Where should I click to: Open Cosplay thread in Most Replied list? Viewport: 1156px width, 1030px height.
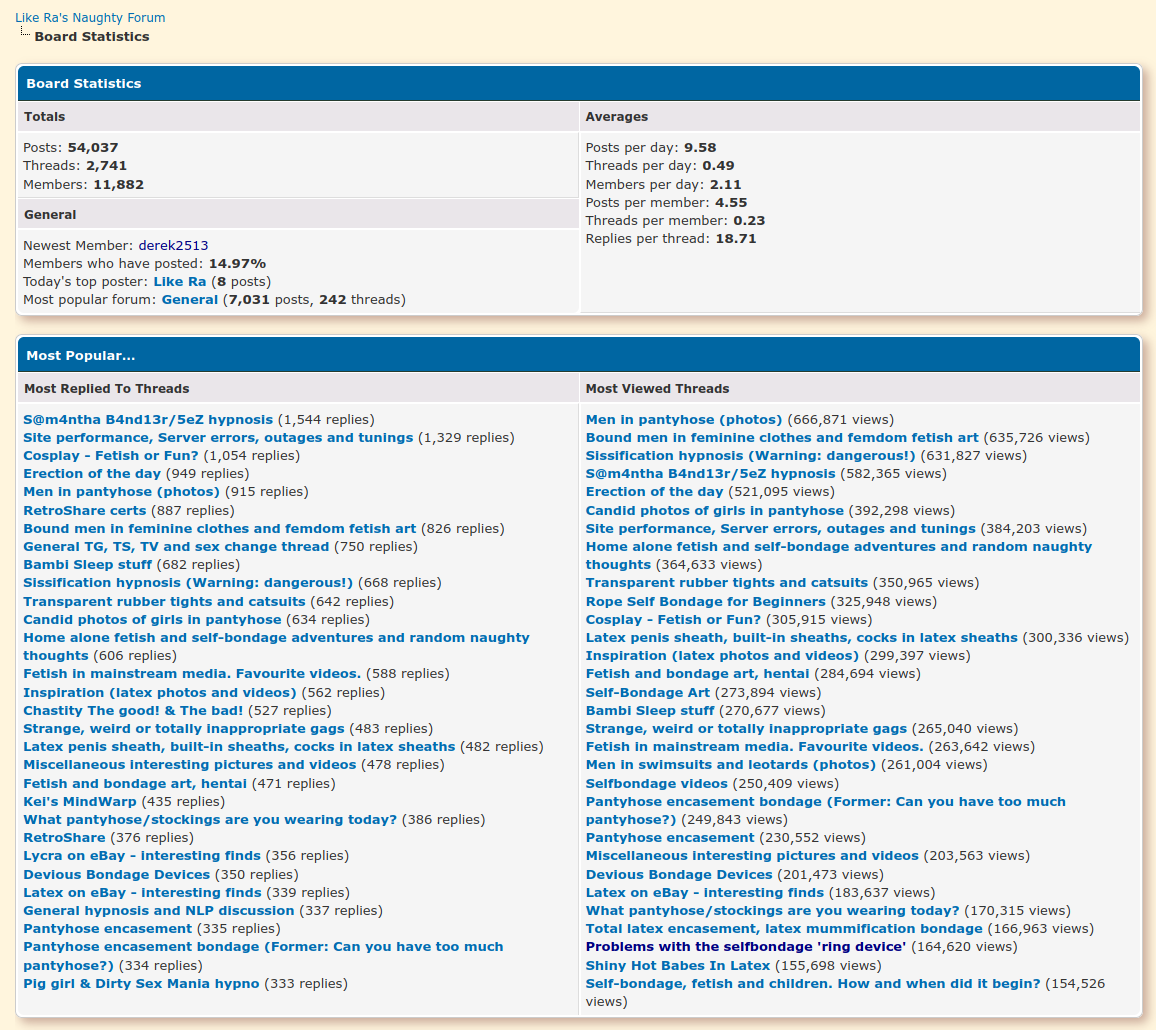tap(110, 456)
